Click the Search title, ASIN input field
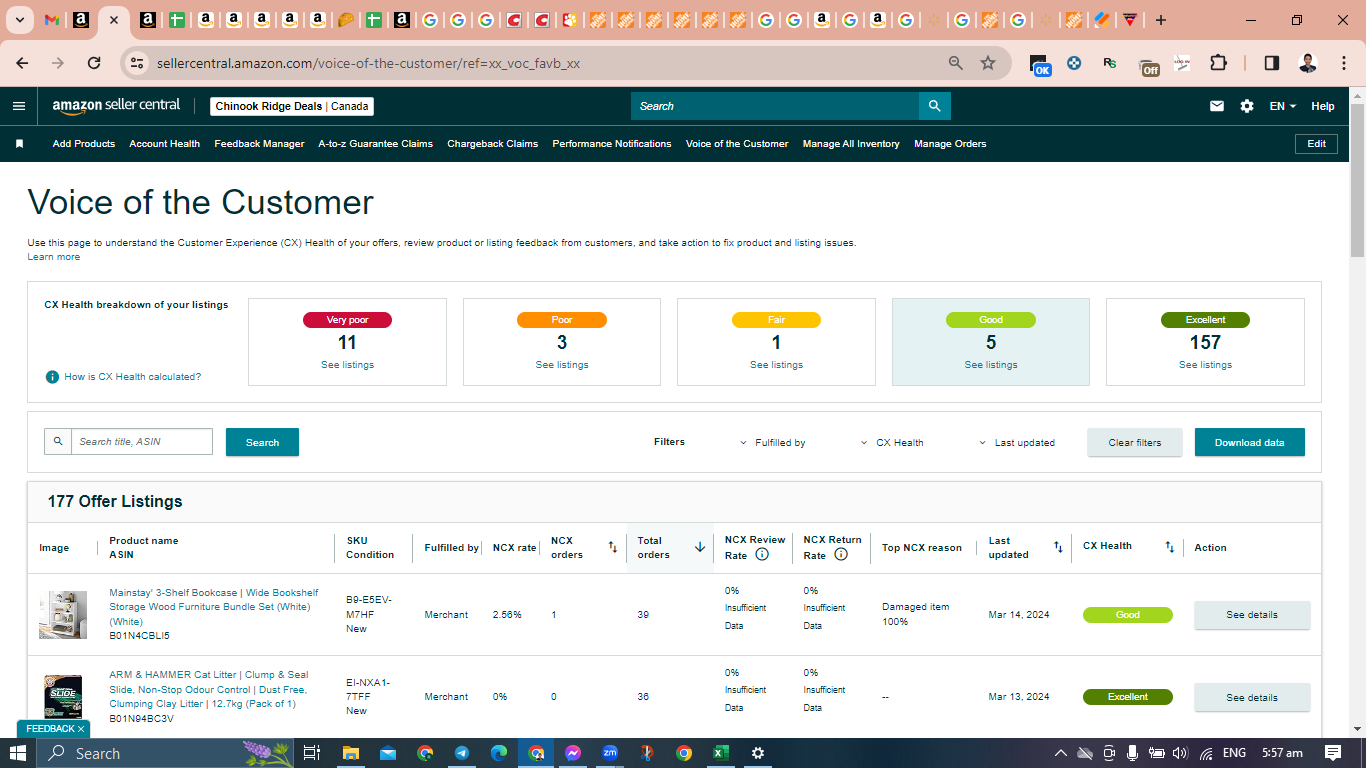Screen dimensions: 1366x768 coord(142,442)
